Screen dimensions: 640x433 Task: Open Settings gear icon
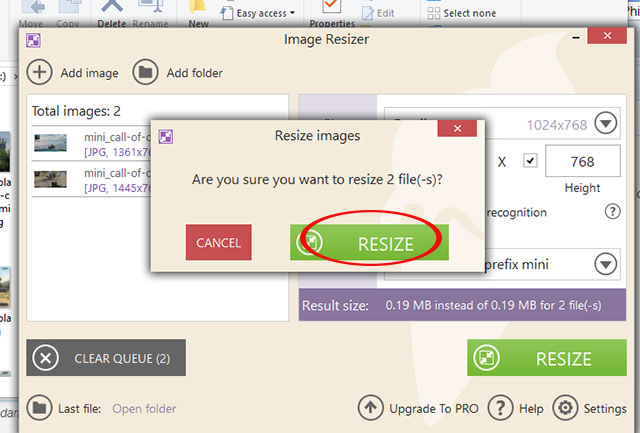pos(565,408)
